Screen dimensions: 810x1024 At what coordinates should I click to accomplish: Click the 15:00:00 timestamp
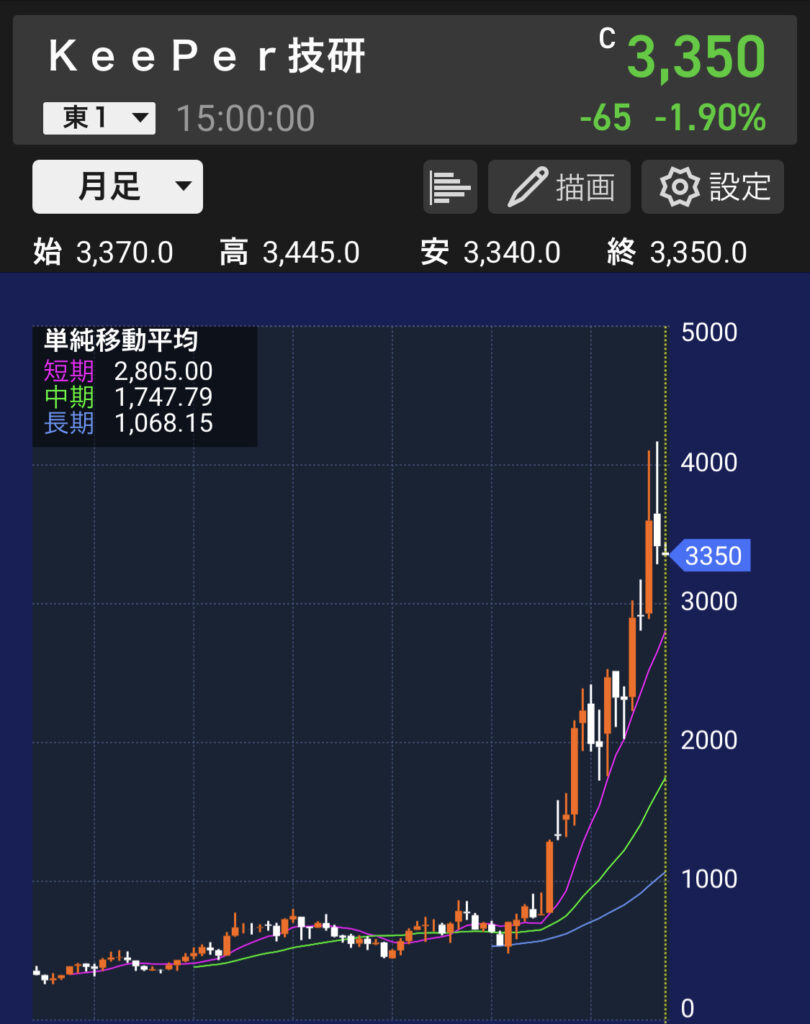pyautogui.click(x=246, y=118)
